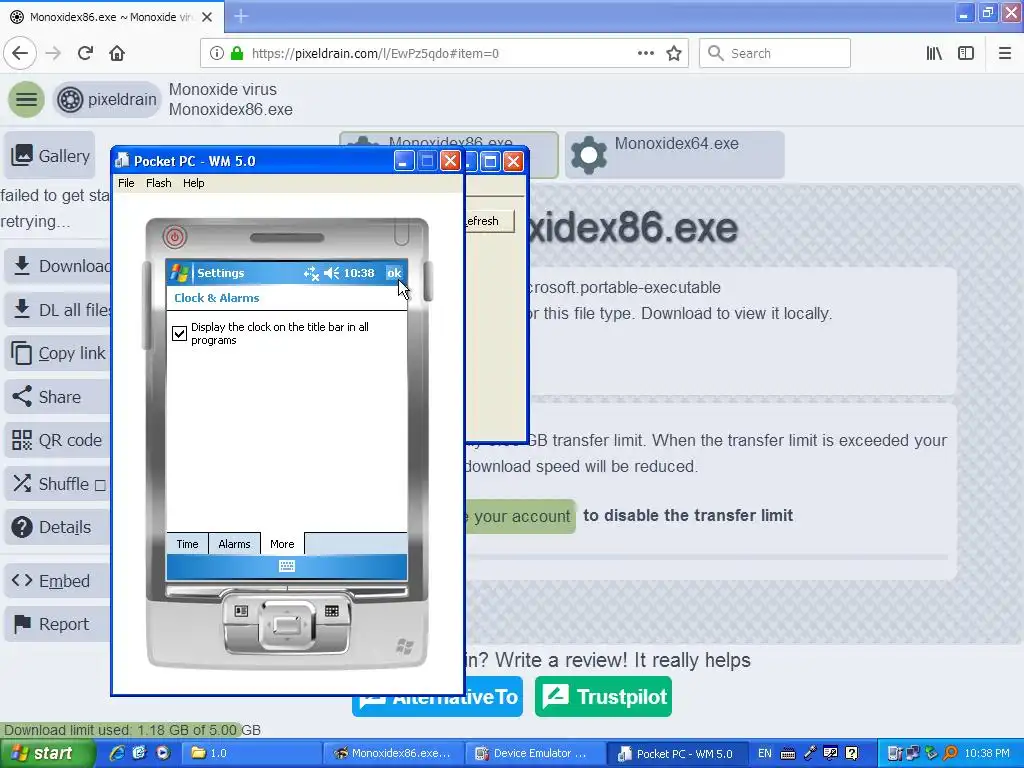Click the red power button on the emulated Pocket PC
Image resolution: width=1024 pixels, height=768 pixels.
174,236
